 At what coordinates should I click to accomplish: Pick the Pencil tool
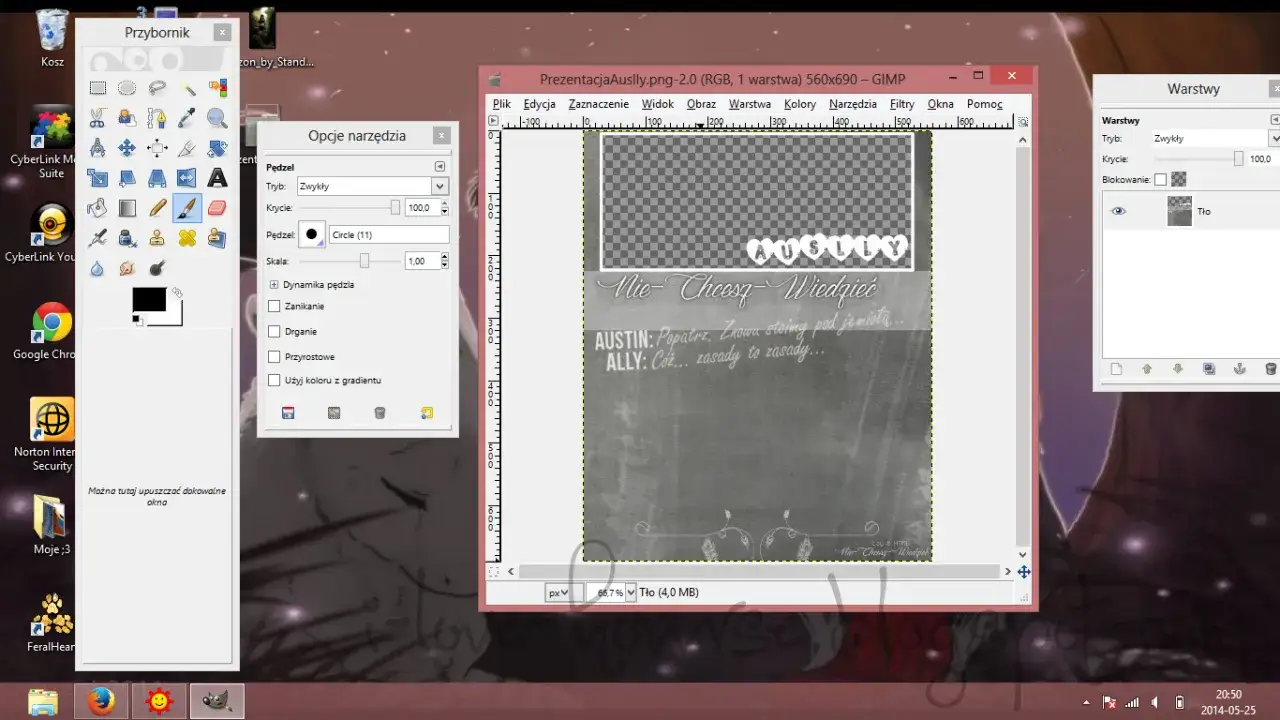click(x=157, y=208)
